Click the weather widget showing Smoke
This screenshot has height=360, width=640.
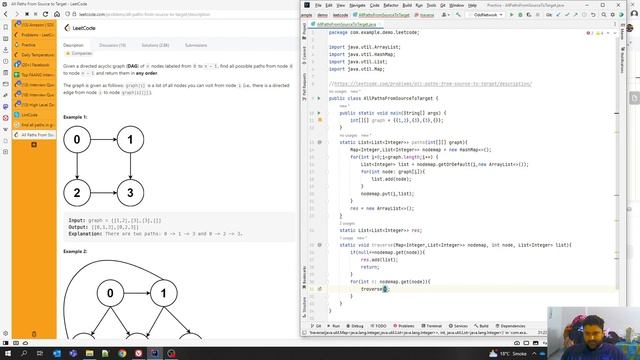tap(507, 353)
